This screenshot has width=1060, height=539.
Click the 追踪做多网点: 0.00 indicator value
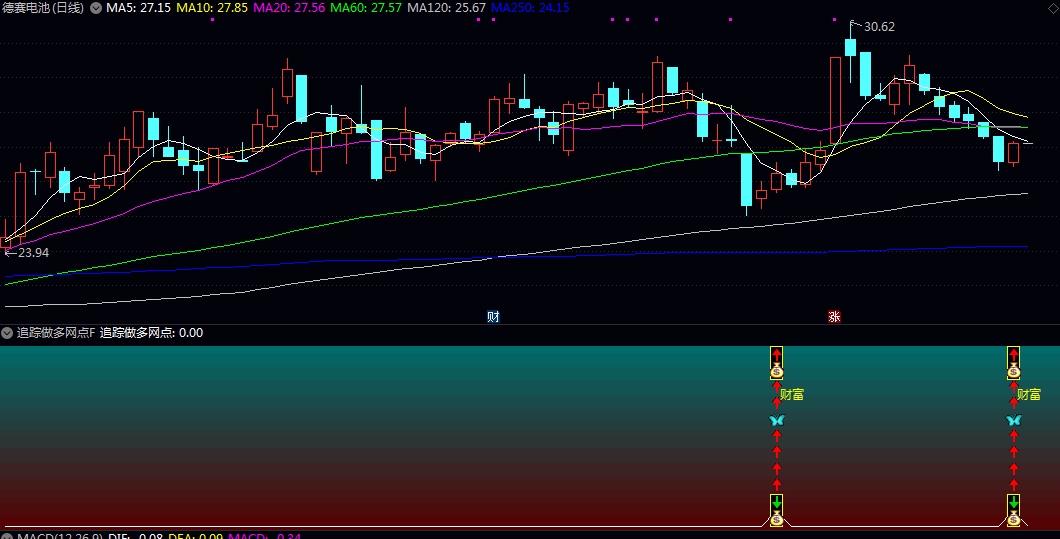[x=151, y=333]
